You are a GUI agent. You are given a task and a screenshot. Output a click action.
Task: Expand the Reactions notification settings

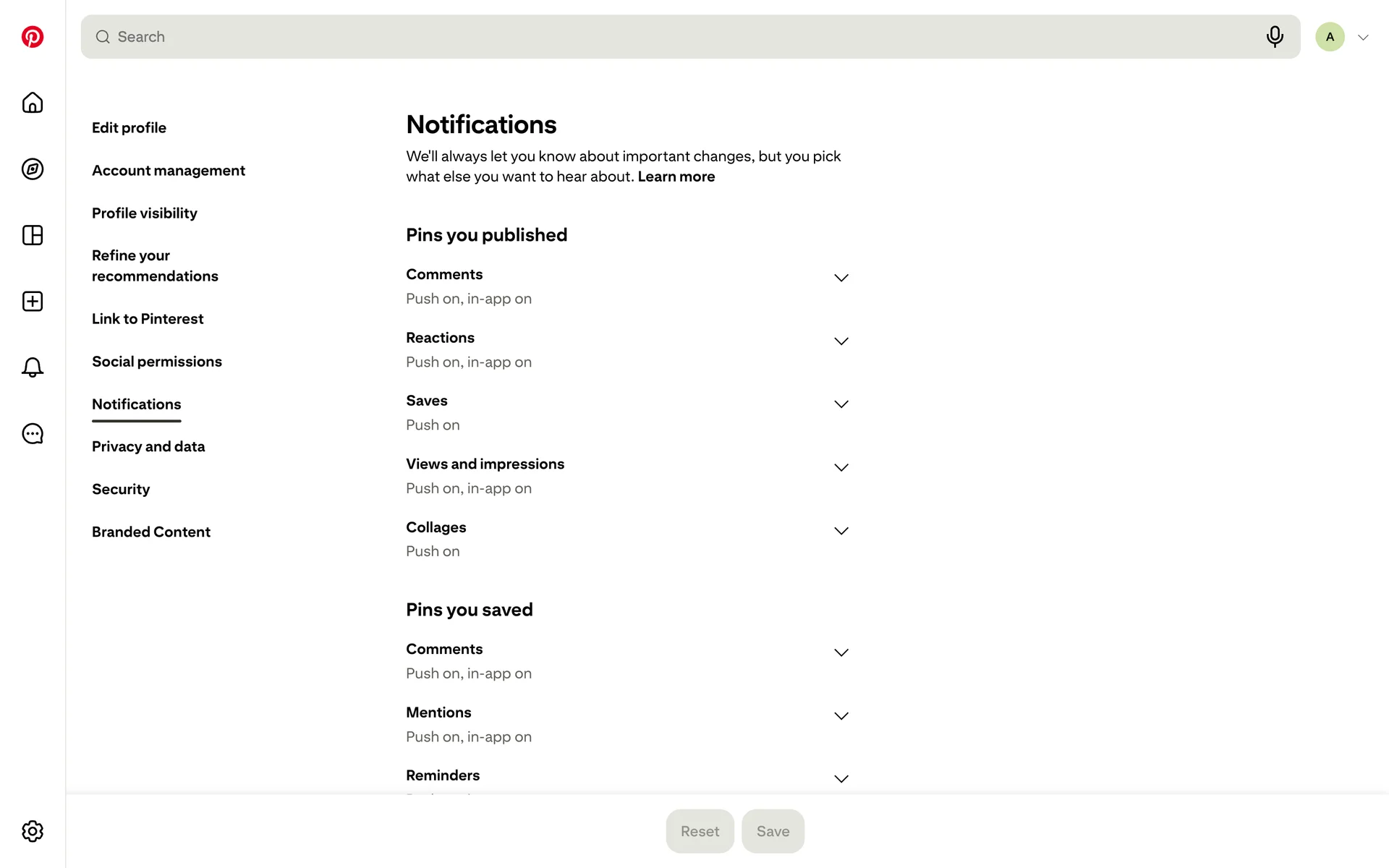click(841, 341)
